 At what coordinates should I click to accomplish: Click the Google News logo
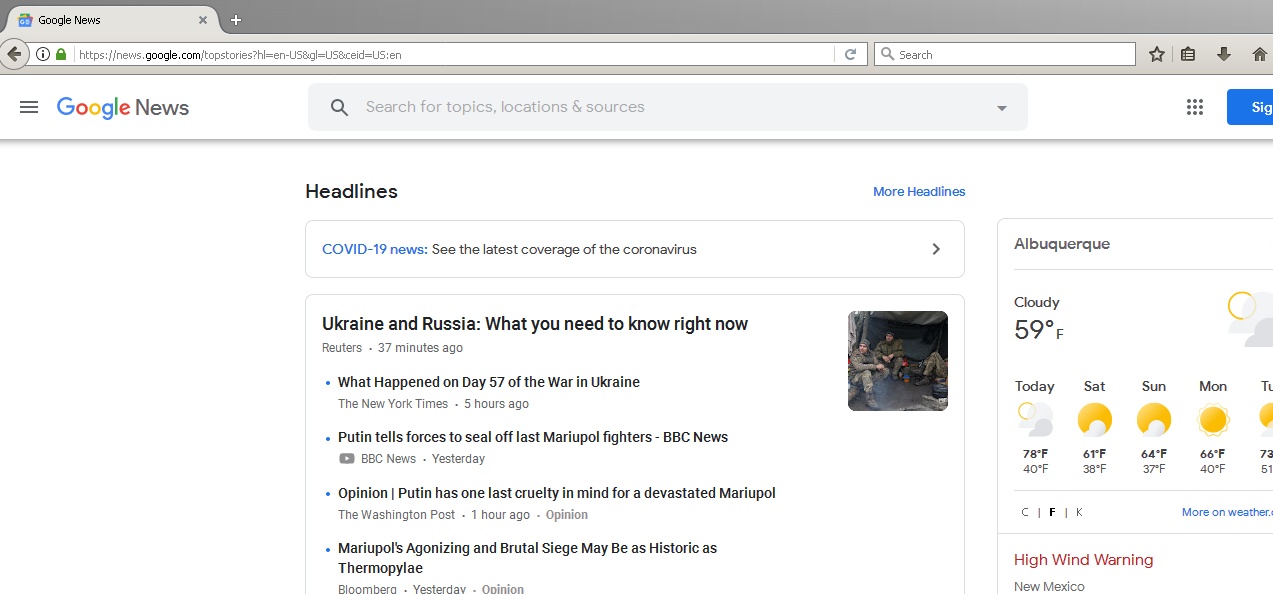click(123, 108)
